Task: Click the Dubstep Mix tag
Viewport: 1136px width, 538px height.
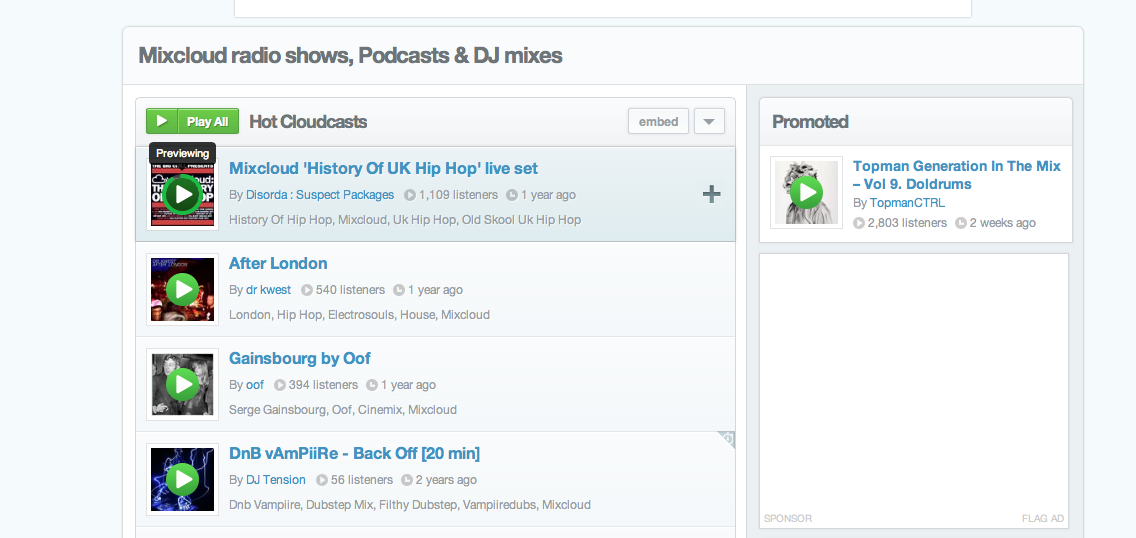Action: coord(338,505)
